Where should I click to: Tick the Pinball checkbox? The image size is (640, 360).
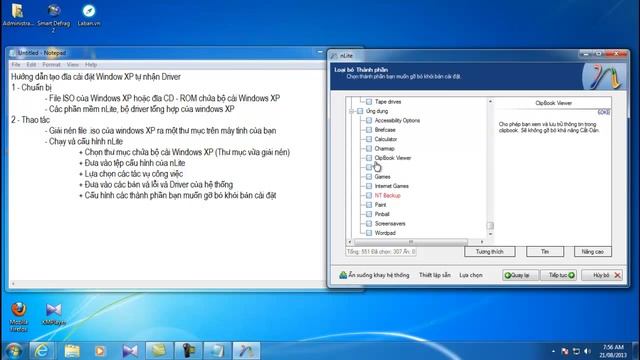click(x=369, y=214)
